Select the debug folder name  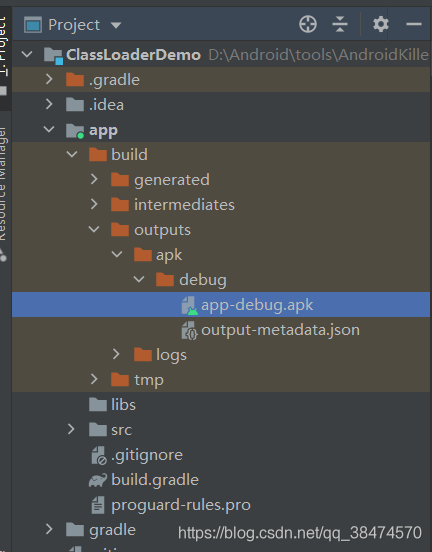[x=203, y=280]
